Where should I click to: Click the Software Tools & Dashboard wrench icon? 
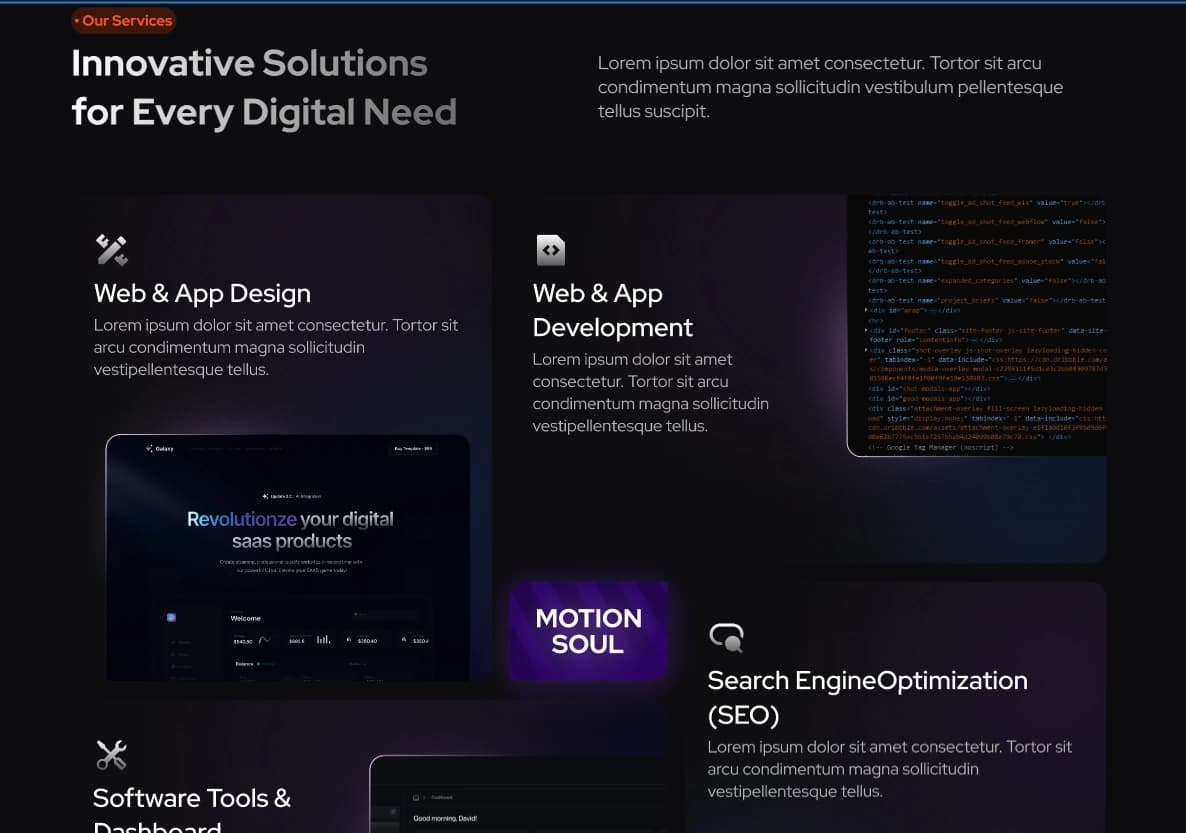pos(111,754)
